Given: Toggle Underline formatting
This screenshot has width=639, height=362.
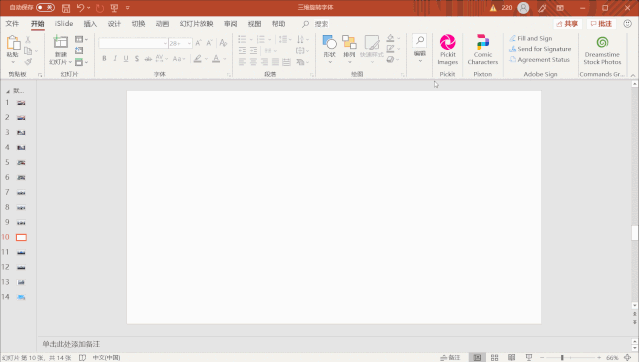Looking at the screenshot, I should tap(126, 59).
